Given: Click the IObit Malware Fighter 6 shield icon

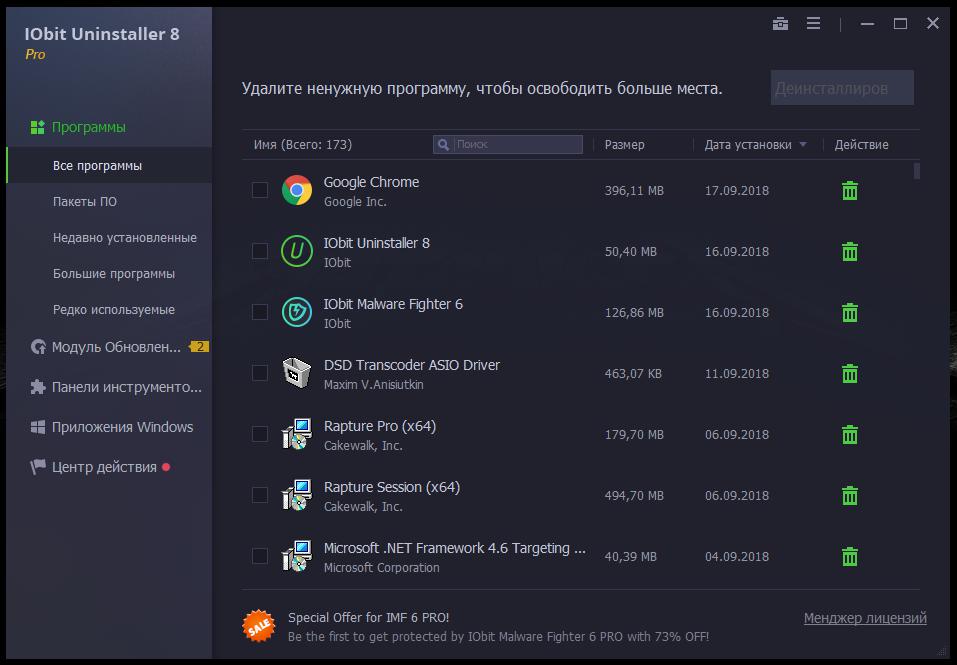Looking at the screenshot, I should pos(297,312).
